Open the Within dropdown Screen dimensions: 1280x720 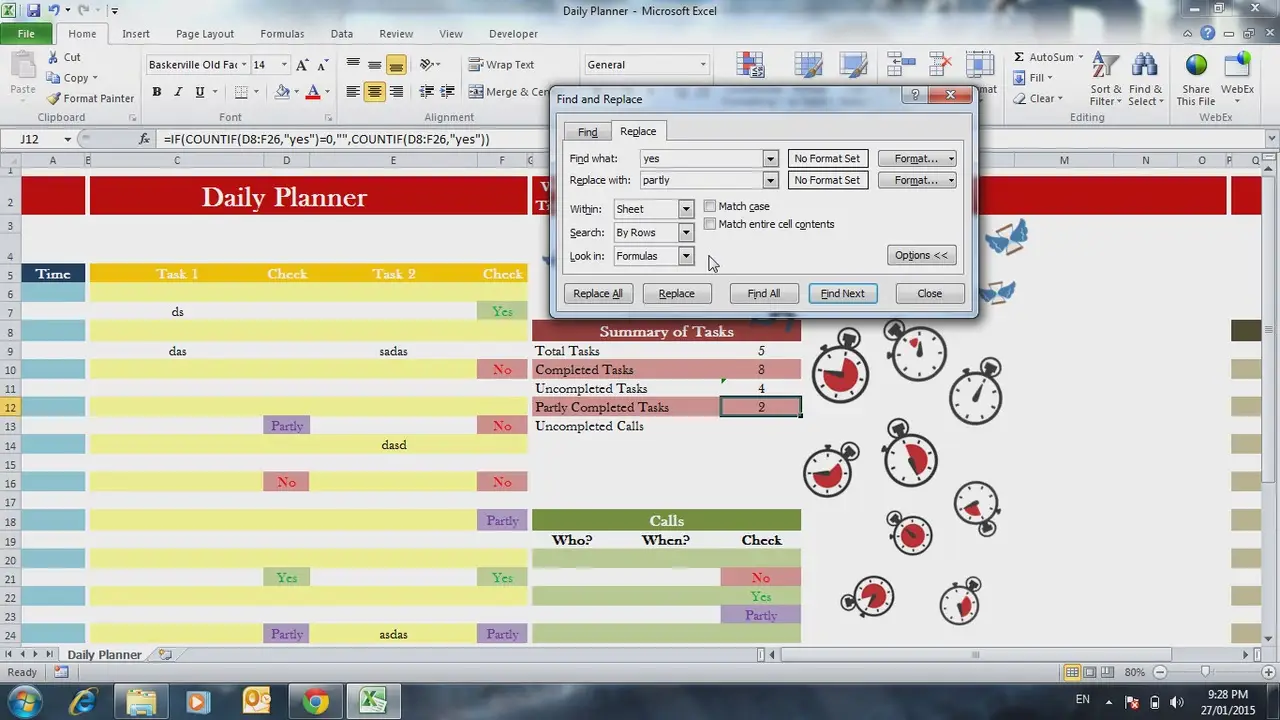point(686,209)
